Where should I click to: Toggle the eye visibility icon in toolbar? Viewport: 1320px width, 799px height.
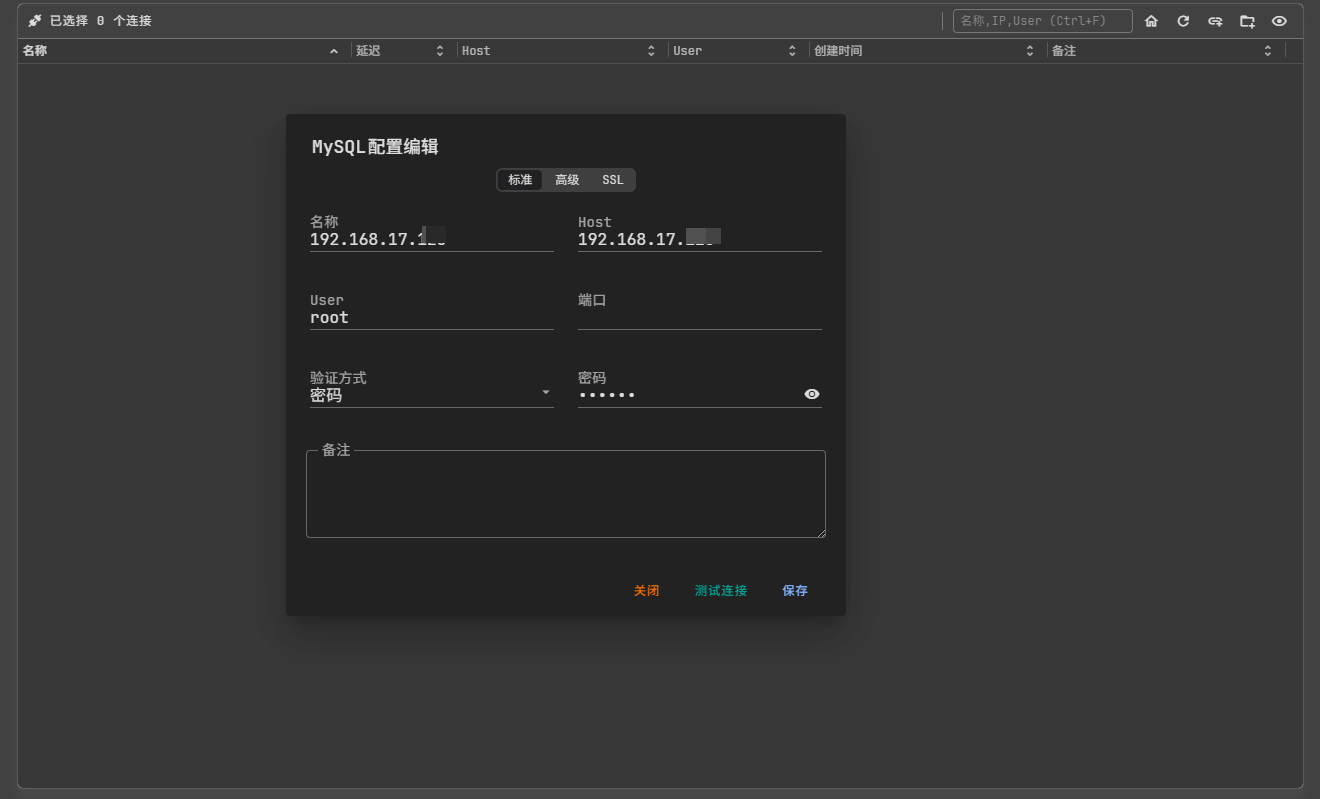click(1279, 21)
